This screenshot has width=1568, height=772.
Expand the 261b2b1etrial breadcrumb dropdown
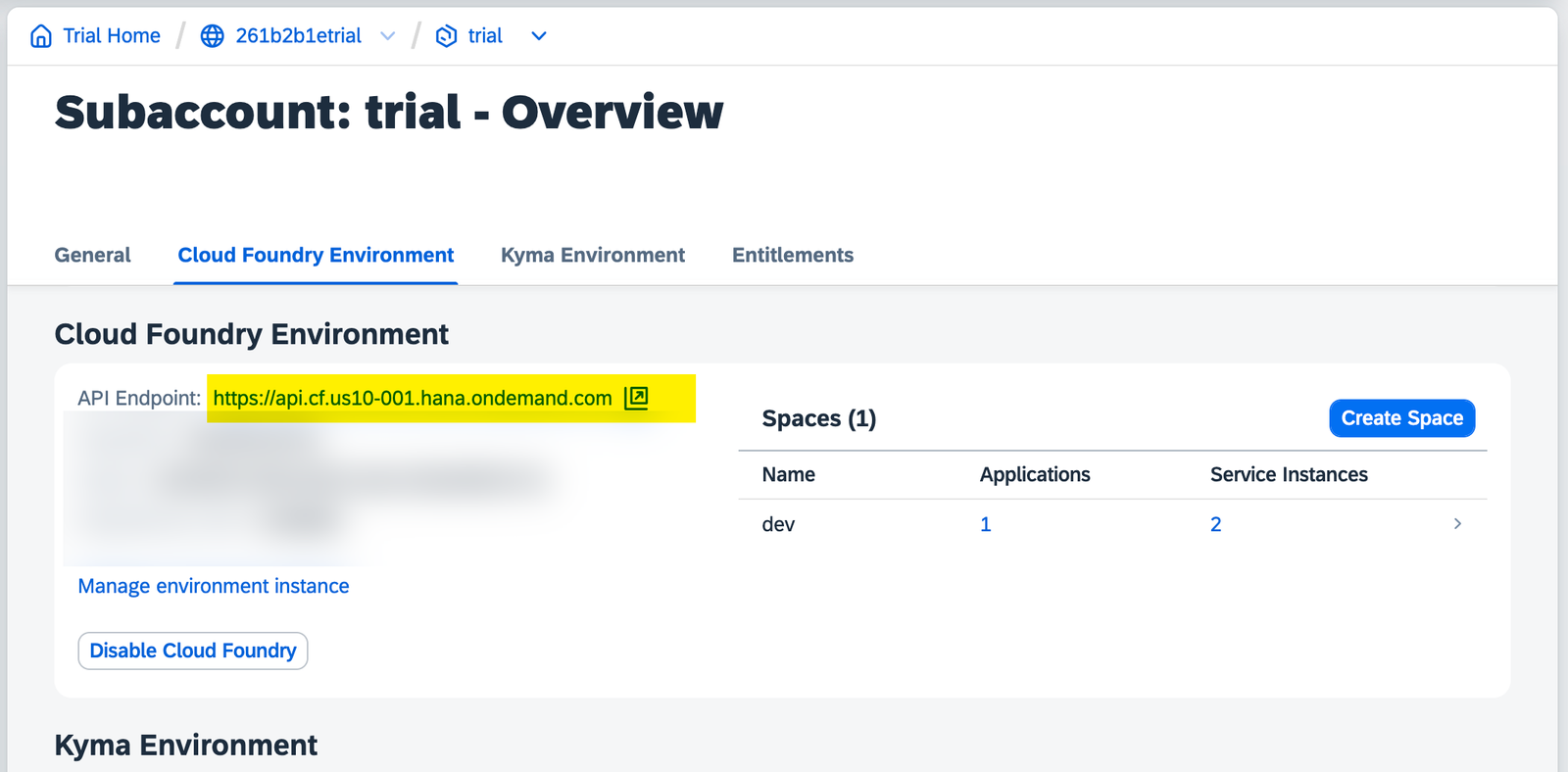click(x=388, y=36)
